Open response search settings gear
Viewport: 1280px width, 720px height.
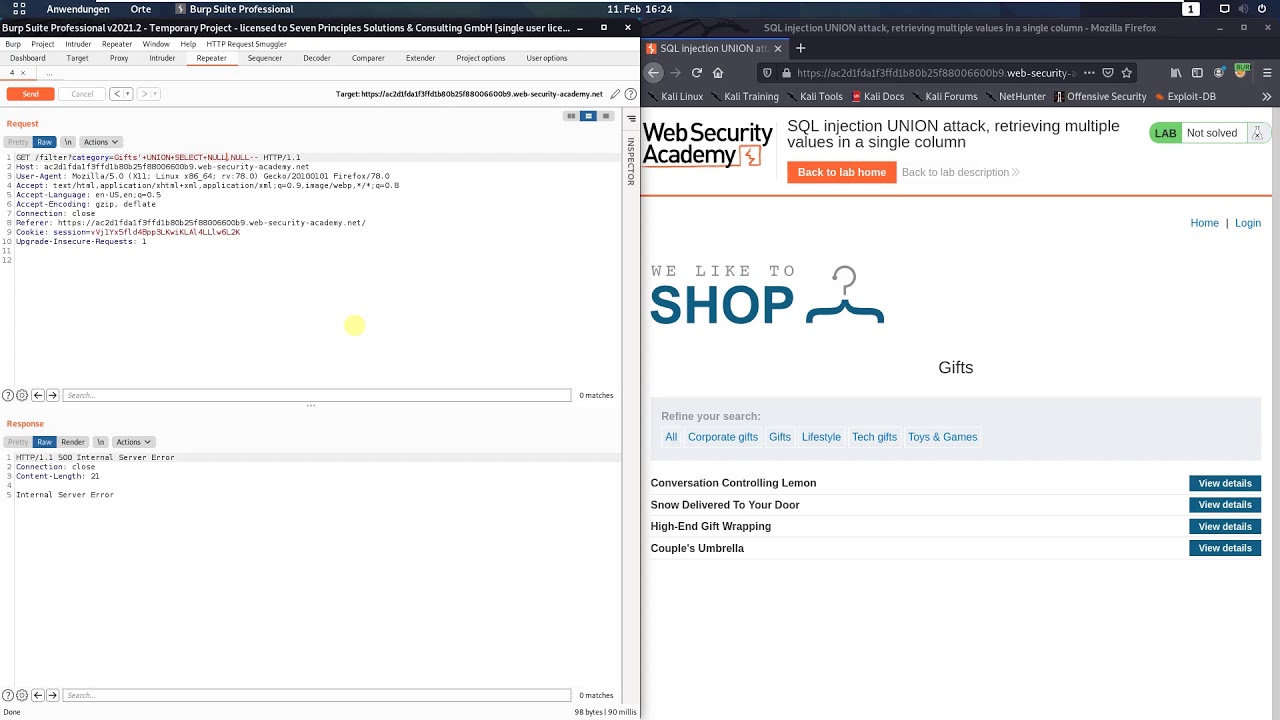click(x=22, y=695)
